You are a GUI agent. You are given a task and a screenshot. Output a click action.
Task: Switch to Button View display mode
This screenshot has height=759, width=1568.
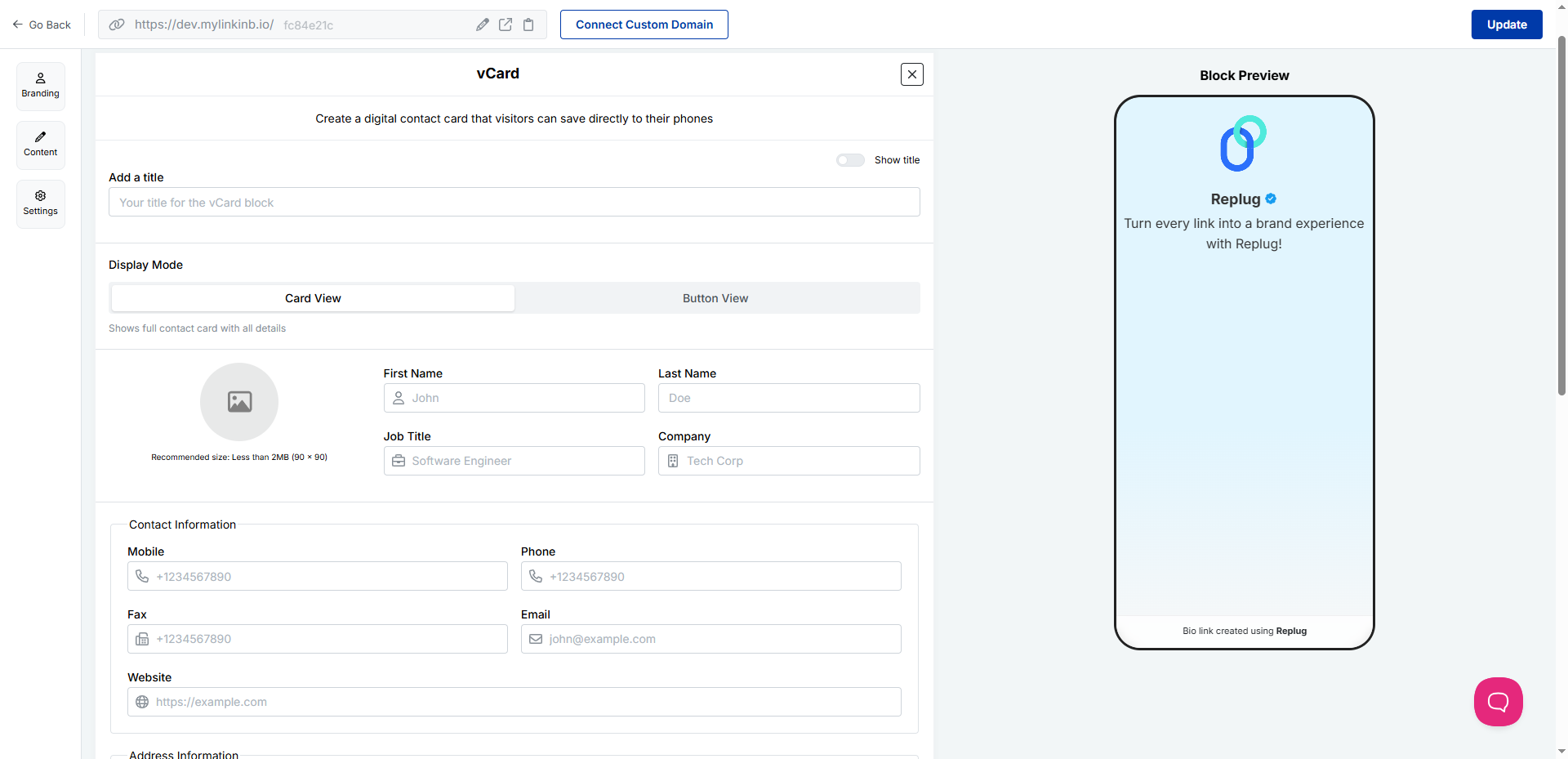(715, 298)
